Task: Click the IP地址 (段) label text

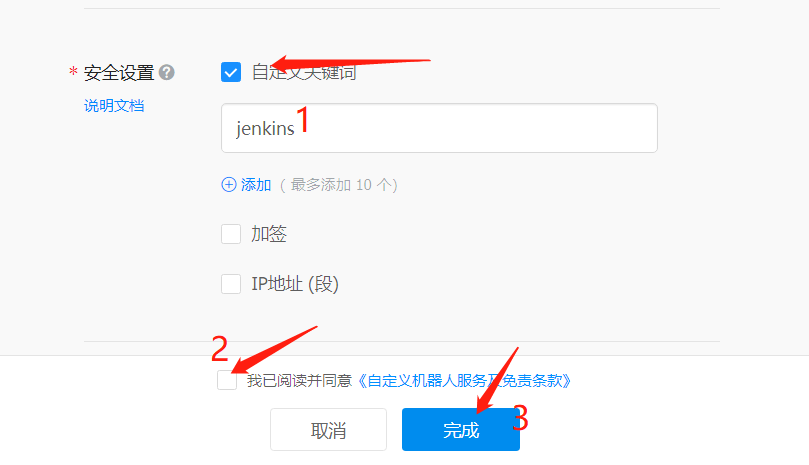Action: [x=295, y=284]
